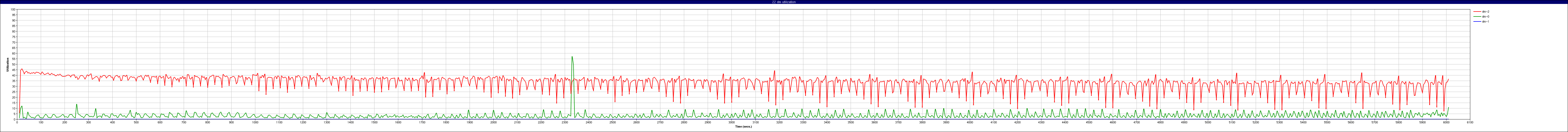Click the peak of the tall green spike
The height and width of the screenshot is (132, 1568).
[x=572, y=57]
